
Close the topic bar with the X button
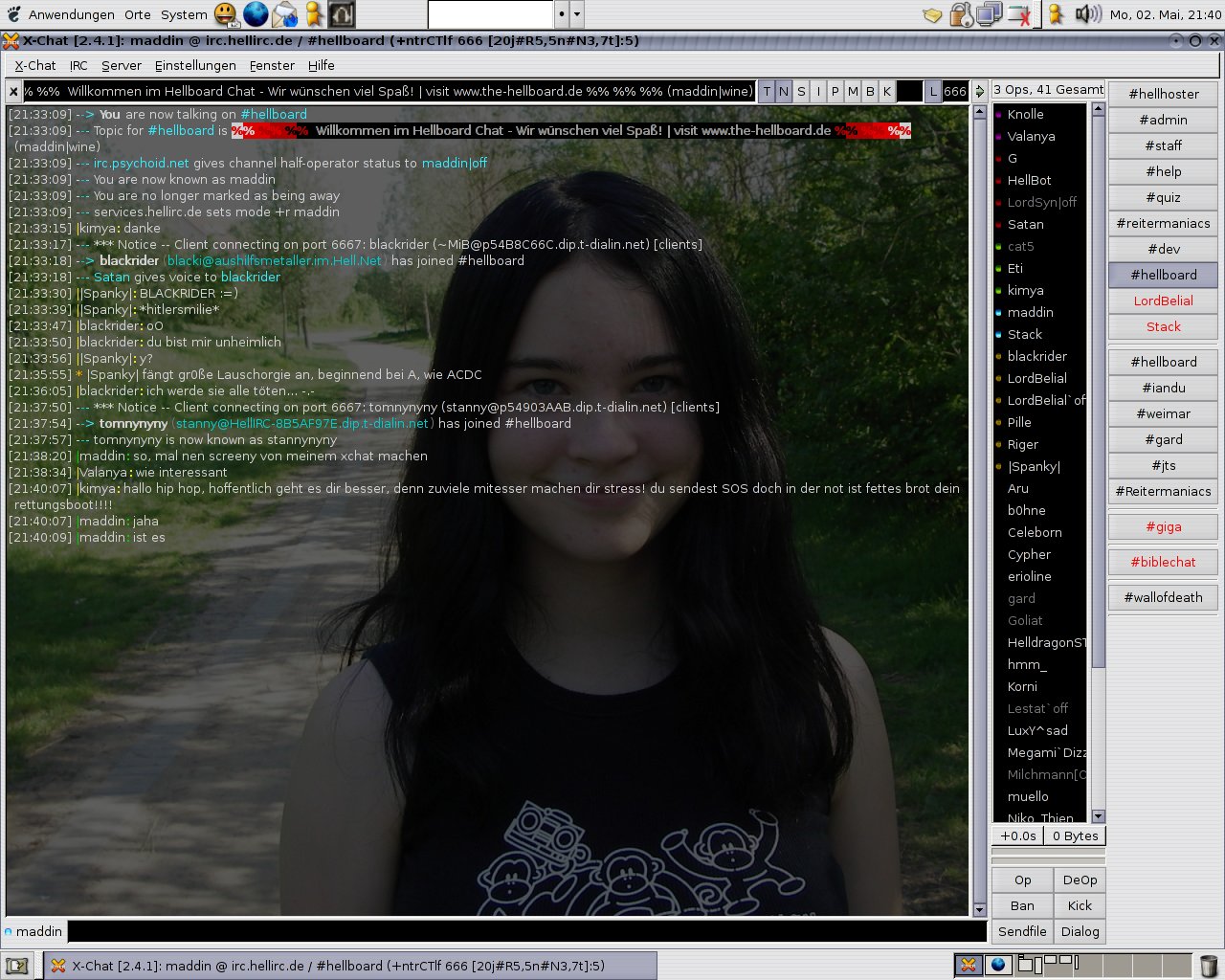tap(13, 92)
